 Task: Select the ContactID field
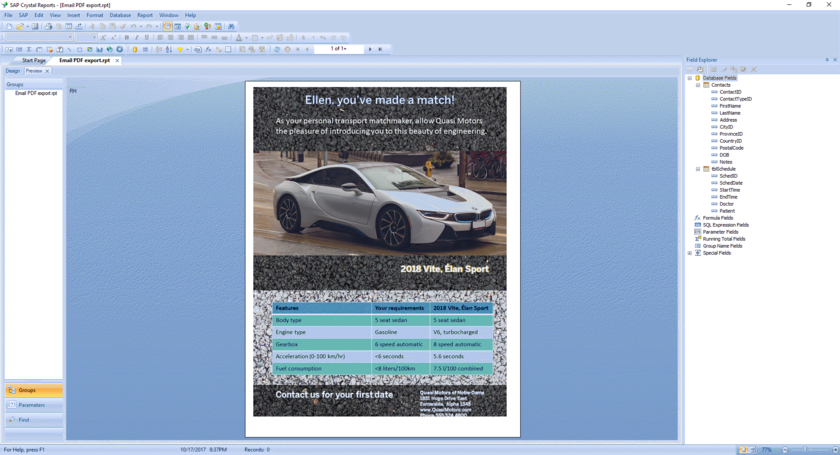730,92
